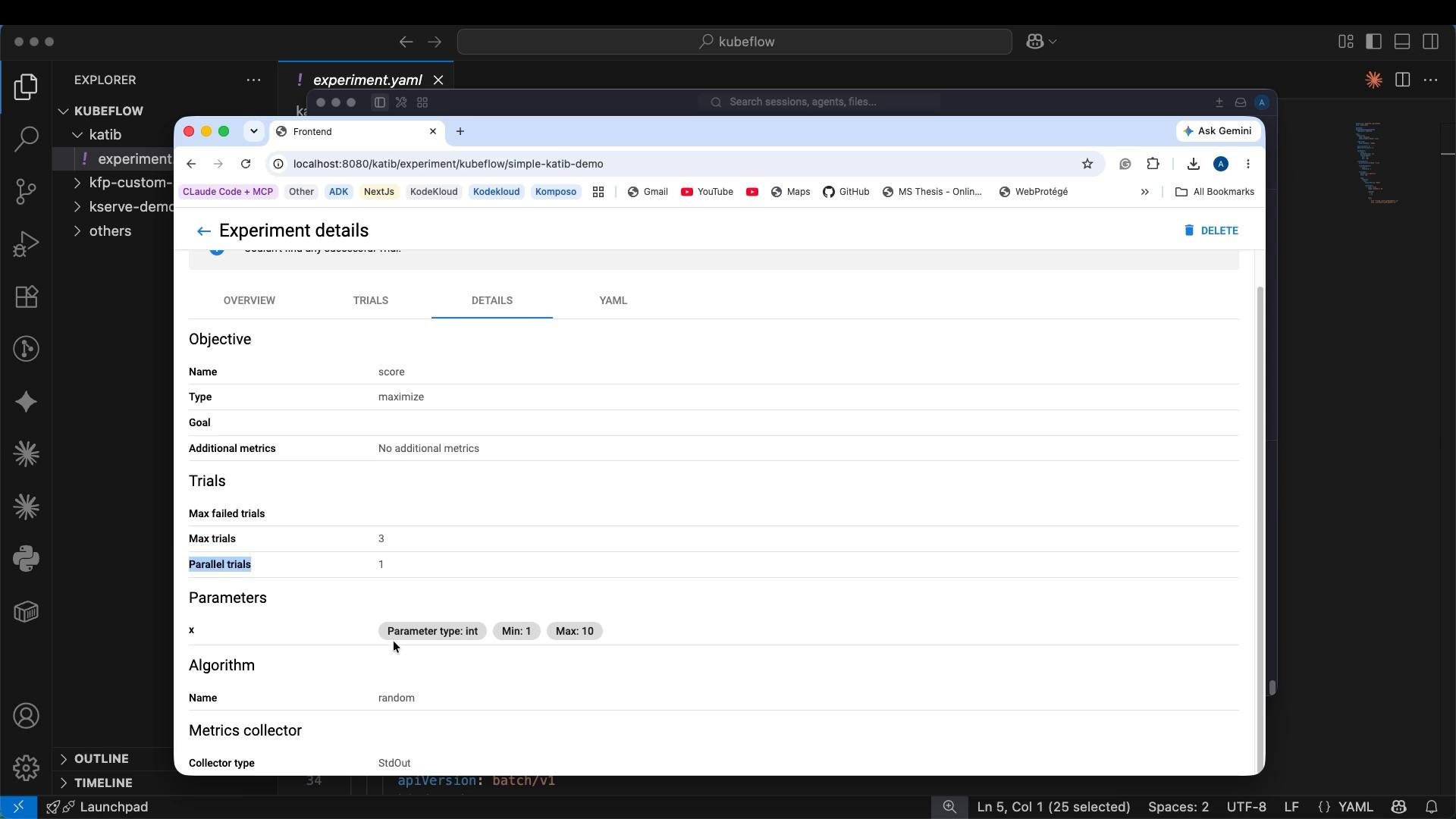Click the Chrome reload page icon
The height and width of the screenshot is (819, 1456).
point(246,164)
